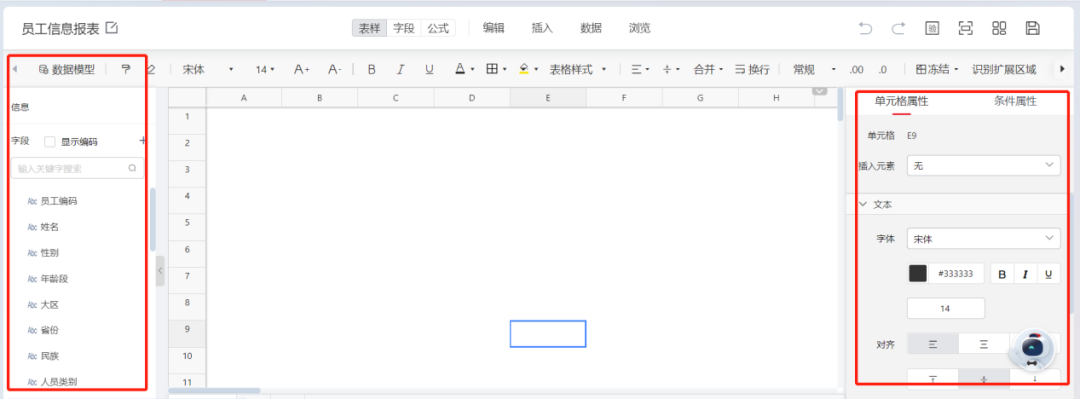This screenshot has height=399, width=1080.
Task: Click the four-square grid icon at top
Action: (999, 28)
